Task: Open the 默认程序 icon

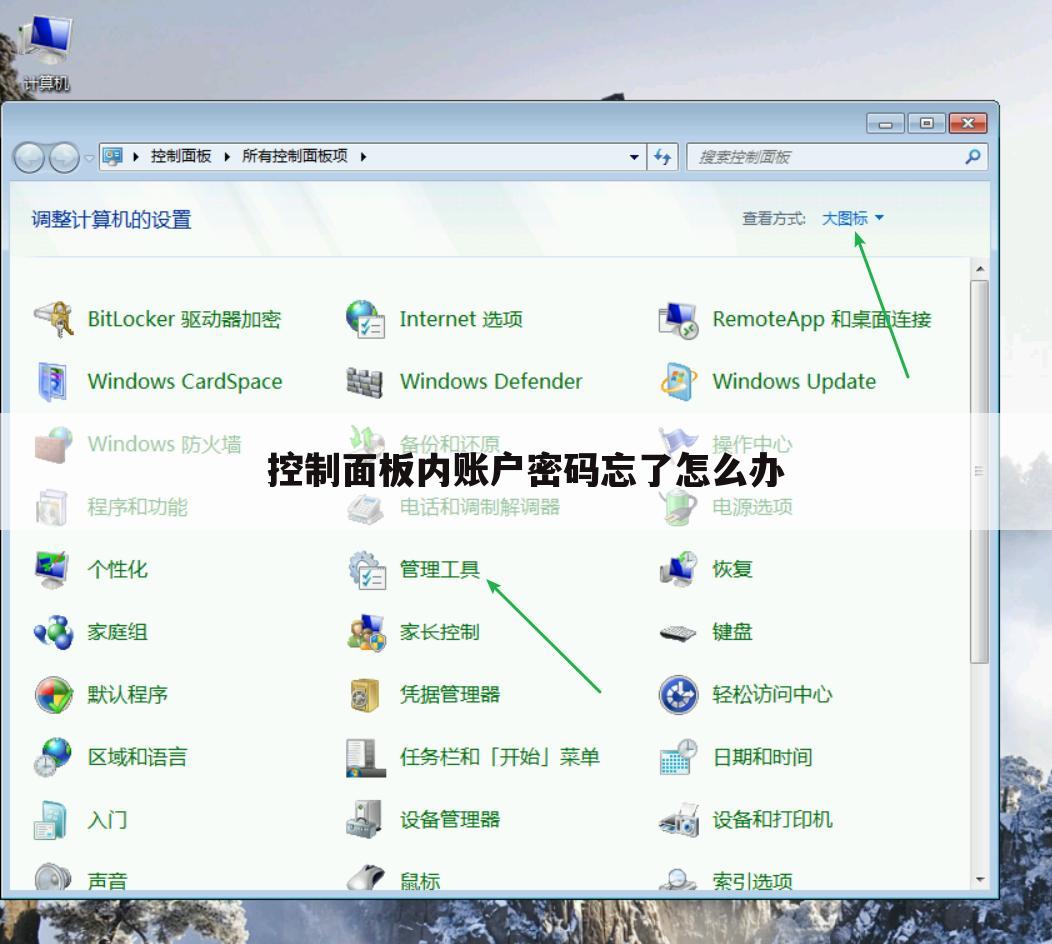Action: [x=54, y=694]
